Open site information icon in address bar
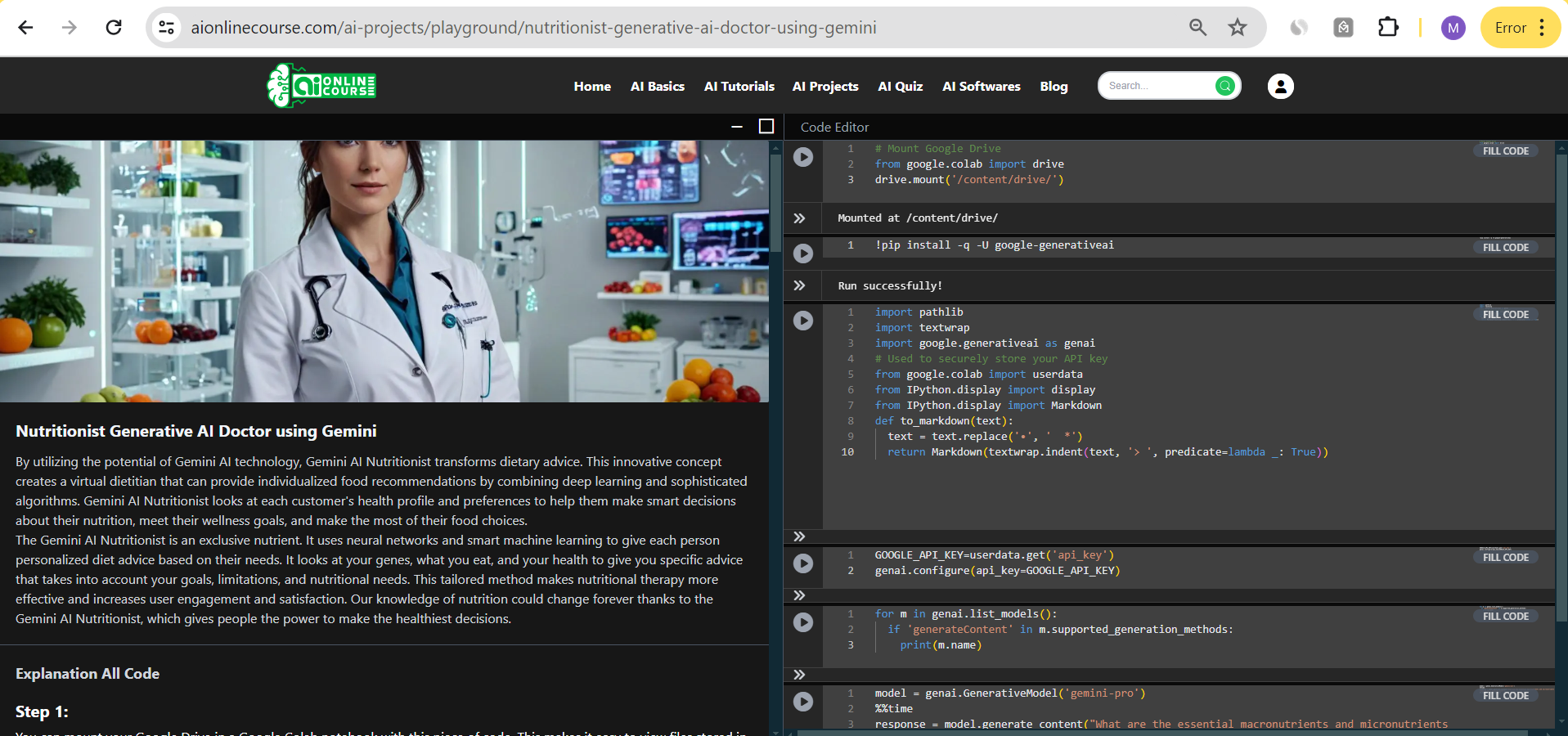This screenshot has width=1568, height=736. (167, 28)
